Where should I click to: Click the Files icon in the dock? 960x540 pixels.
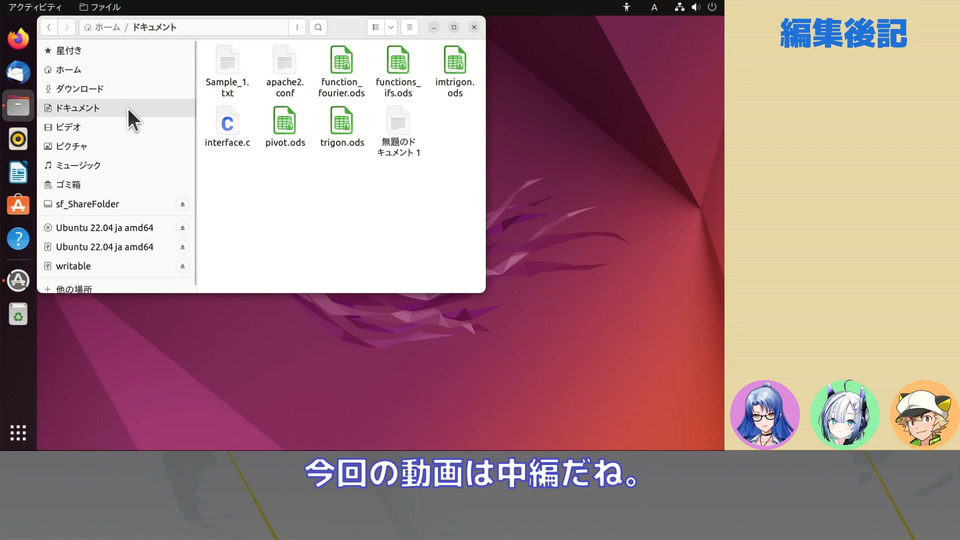pyautogui.click(x=18, y=106)
